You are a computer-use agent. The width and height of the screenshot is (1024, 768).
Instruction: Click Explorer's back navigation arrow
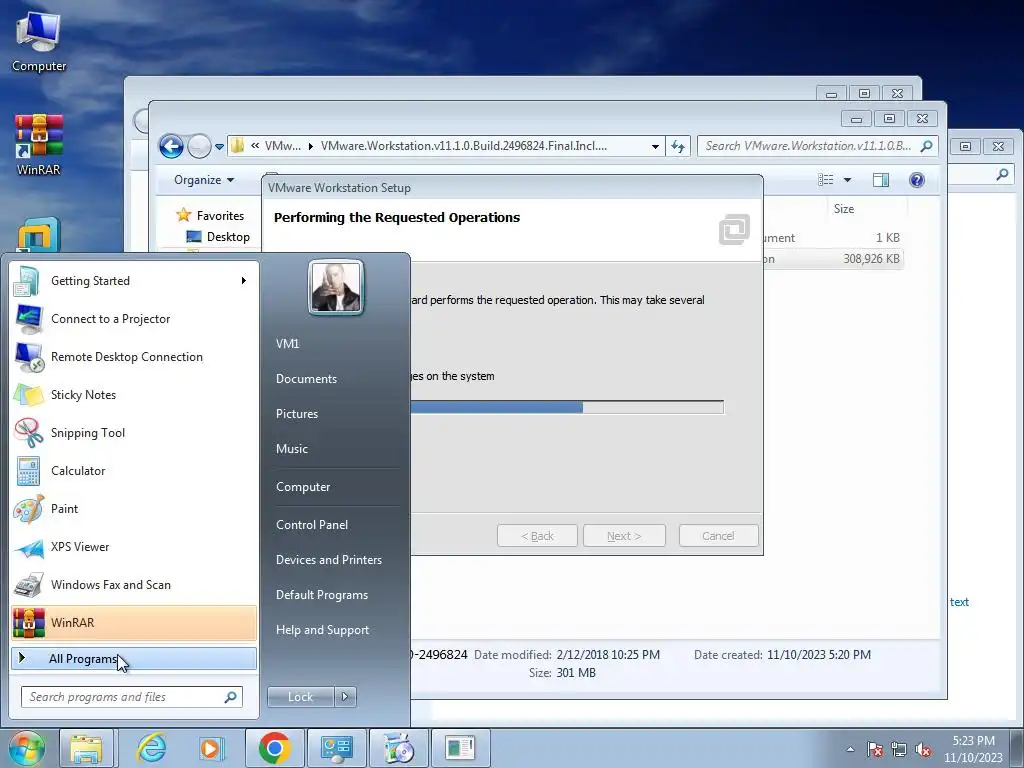[x=171, y=146]
